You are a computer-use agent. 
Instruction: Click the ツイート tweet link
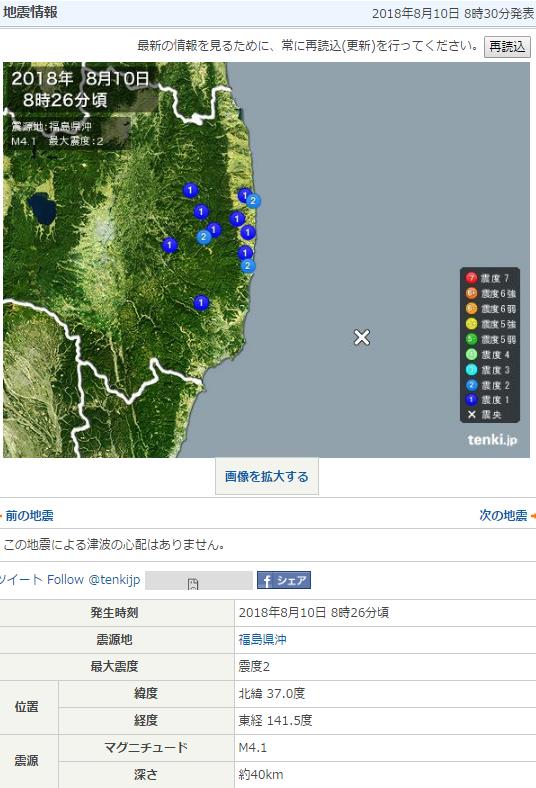point(21,579)
